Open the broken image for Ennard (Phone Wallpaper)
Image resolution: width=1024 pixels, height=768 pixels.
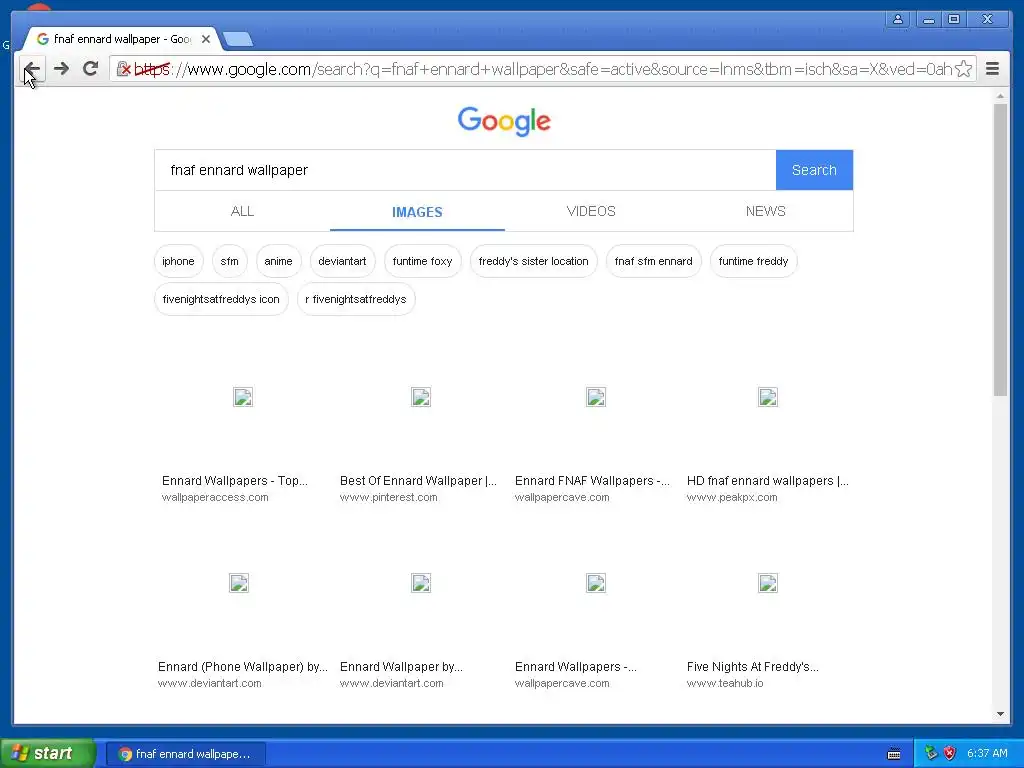click(x=239, y=583)
